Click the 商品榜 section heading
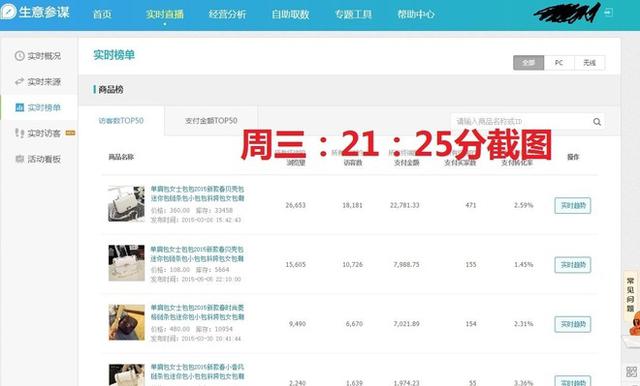 click(x=111, y=90)
